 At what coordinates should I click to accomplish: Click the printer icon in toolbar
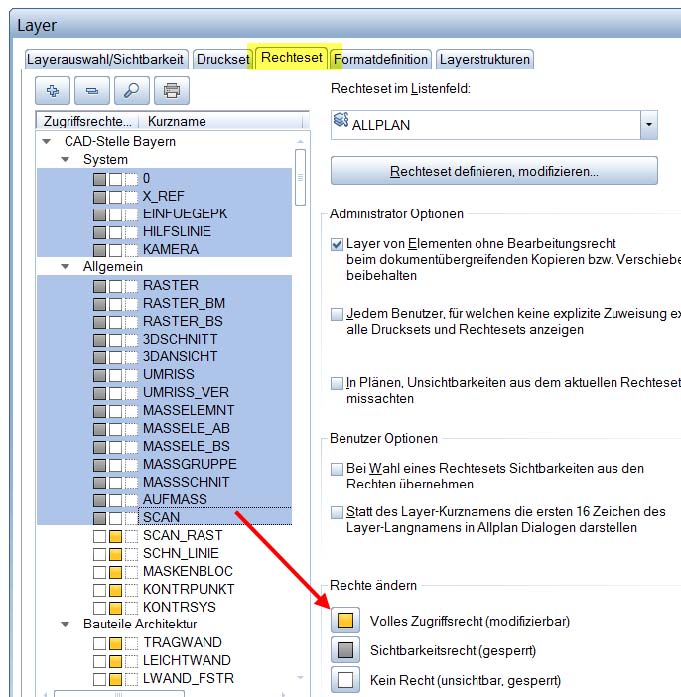171,91
